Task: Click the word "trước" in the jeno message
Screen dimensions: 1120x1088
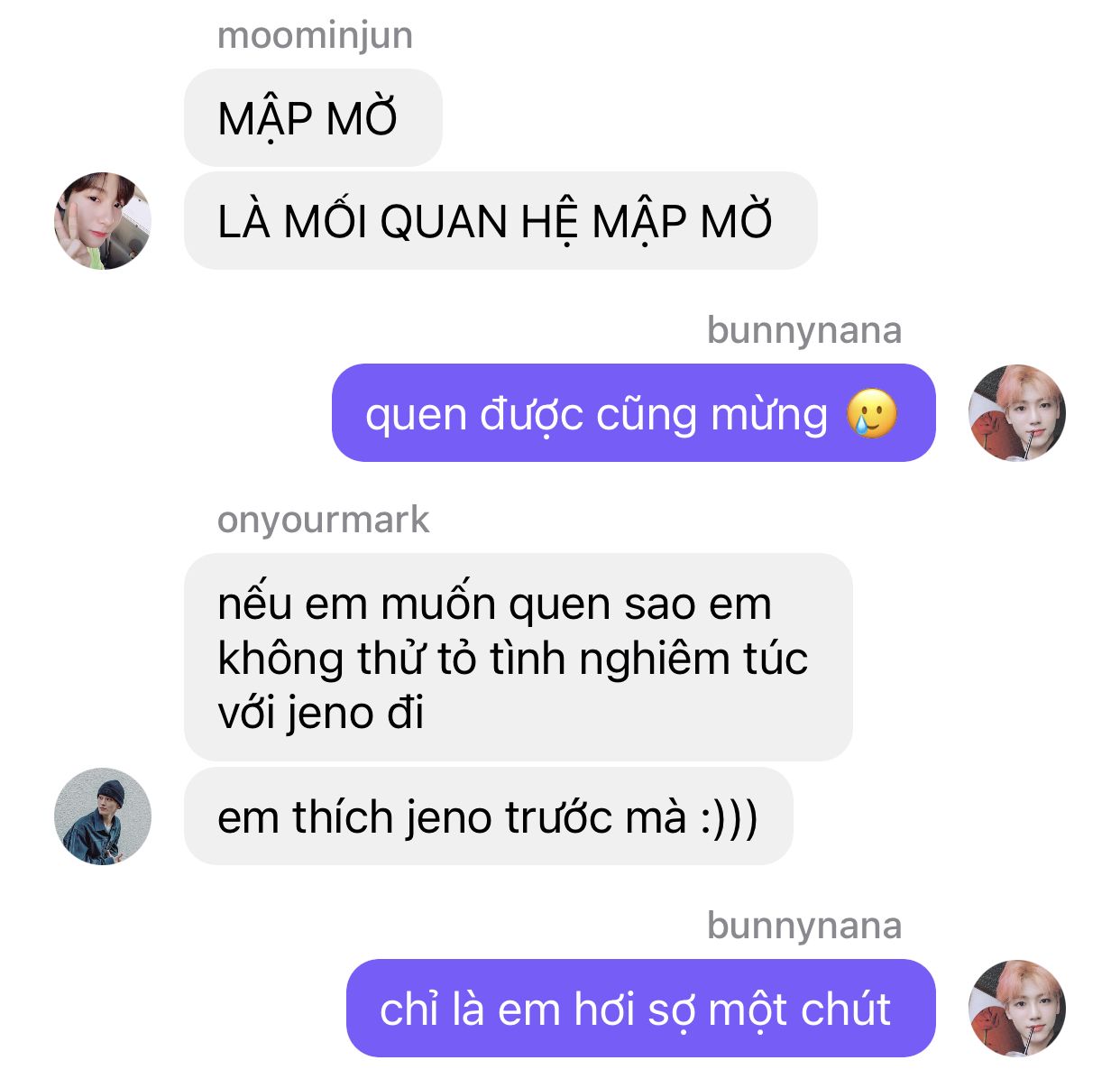Action: pyautogui.click(x=558, y=817)
